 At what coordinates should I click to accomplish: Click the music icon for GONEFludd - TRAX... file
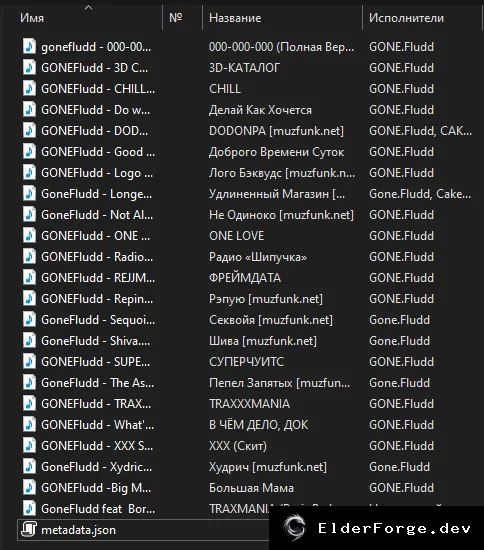click(29, 403)
